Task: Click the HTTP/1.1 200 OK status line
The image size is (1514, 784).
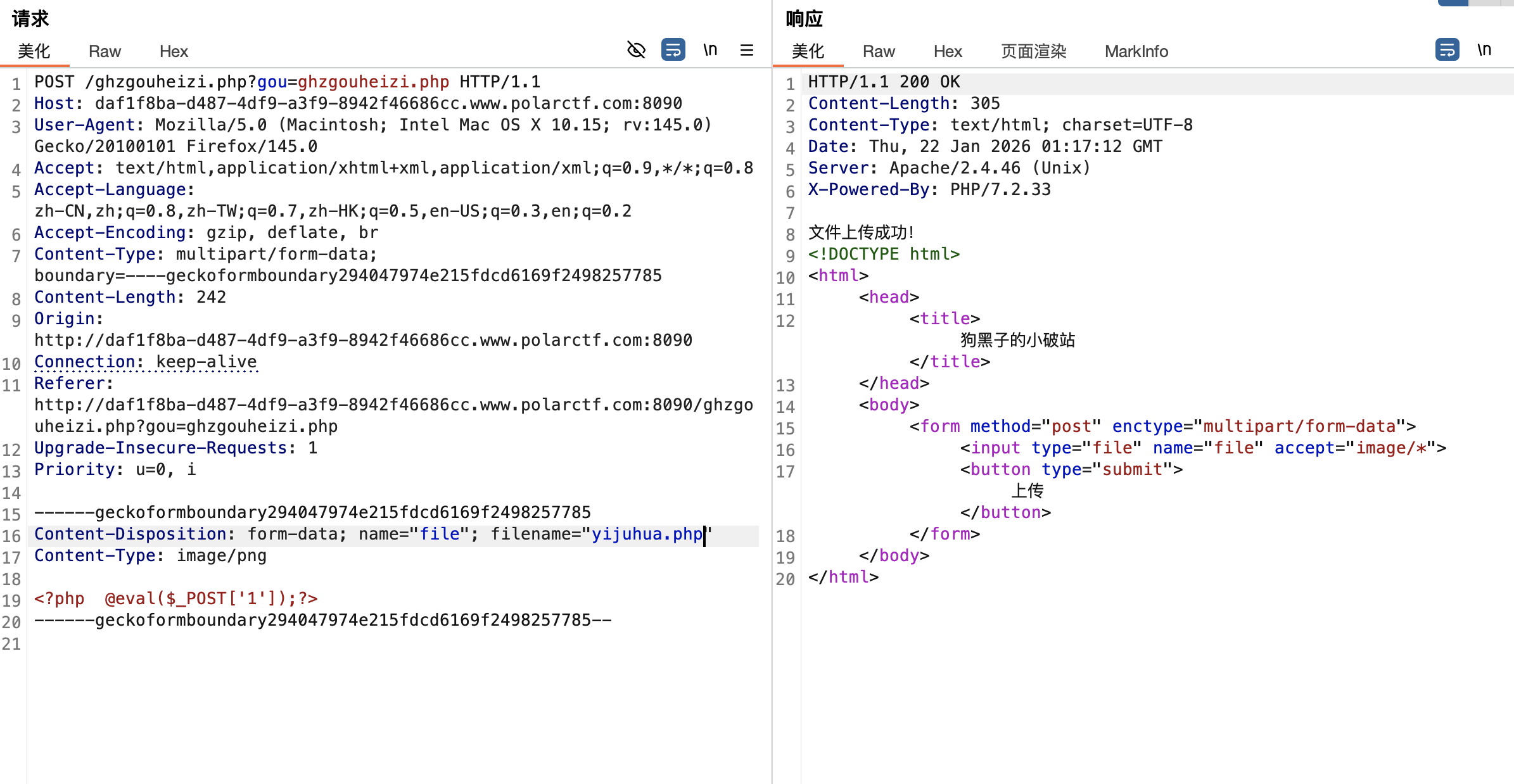Action: 884,82
